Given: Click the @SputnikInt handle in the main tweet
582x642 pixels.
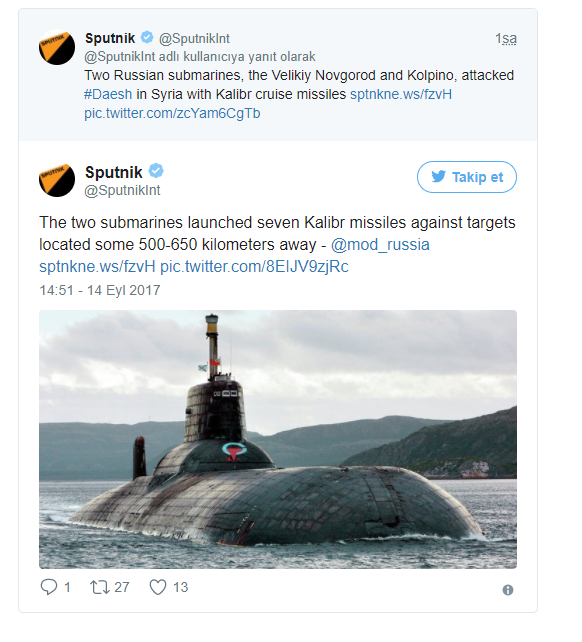Looking at the screenshot, I should coord(122,190).
